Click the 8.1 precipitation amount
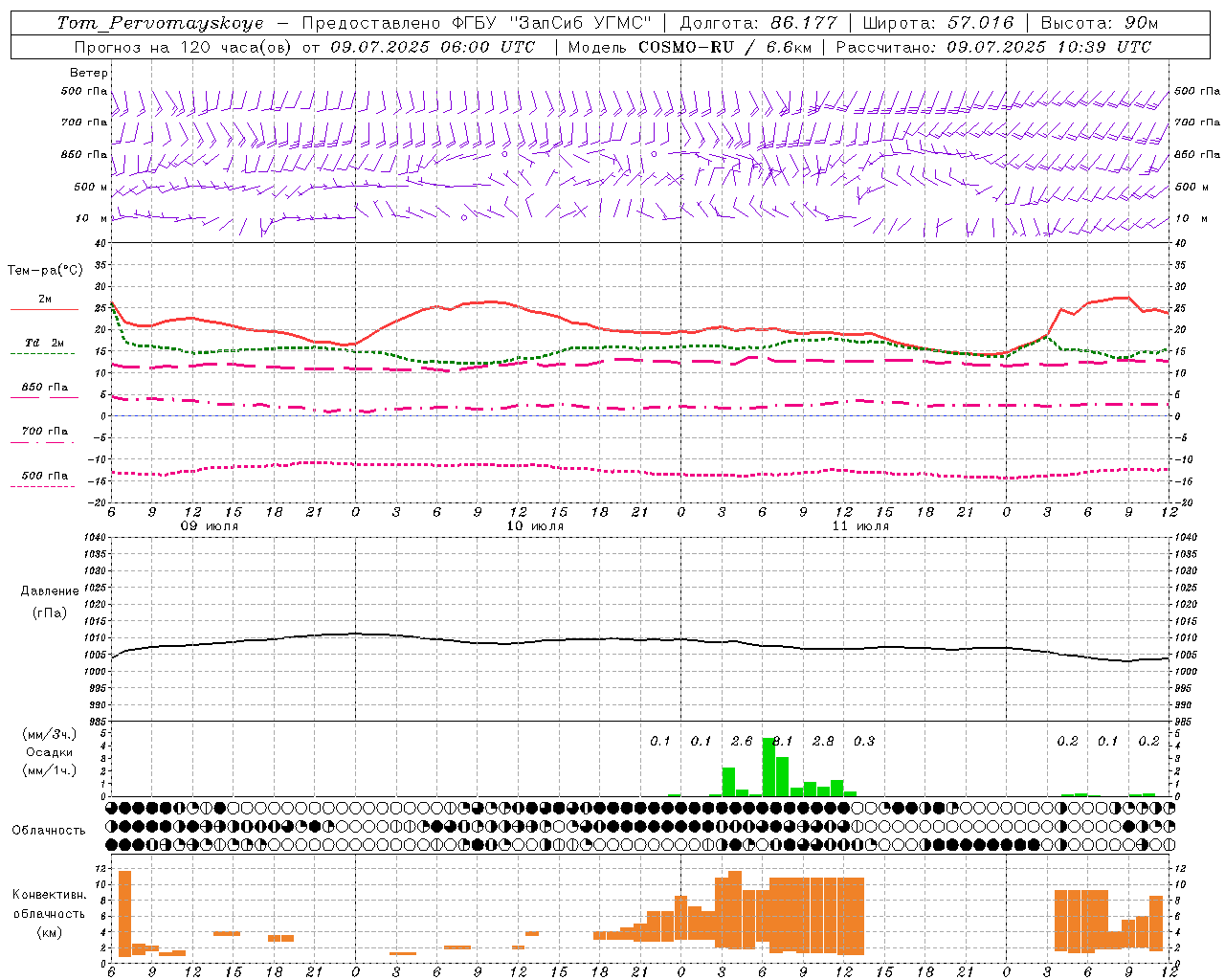Viewport: 1225px width, 980px height. pyautogui.click(x=782, y=742)
